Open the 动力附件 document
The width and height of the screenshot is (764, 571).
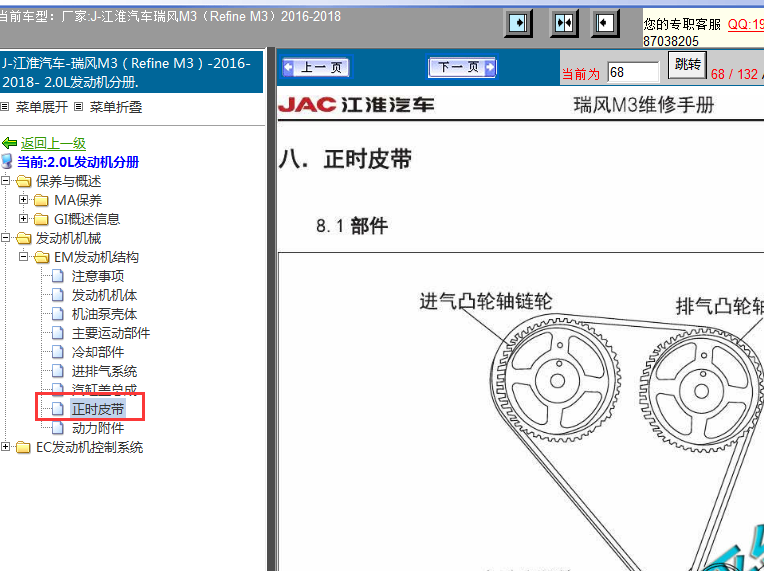tap(98, 428)
